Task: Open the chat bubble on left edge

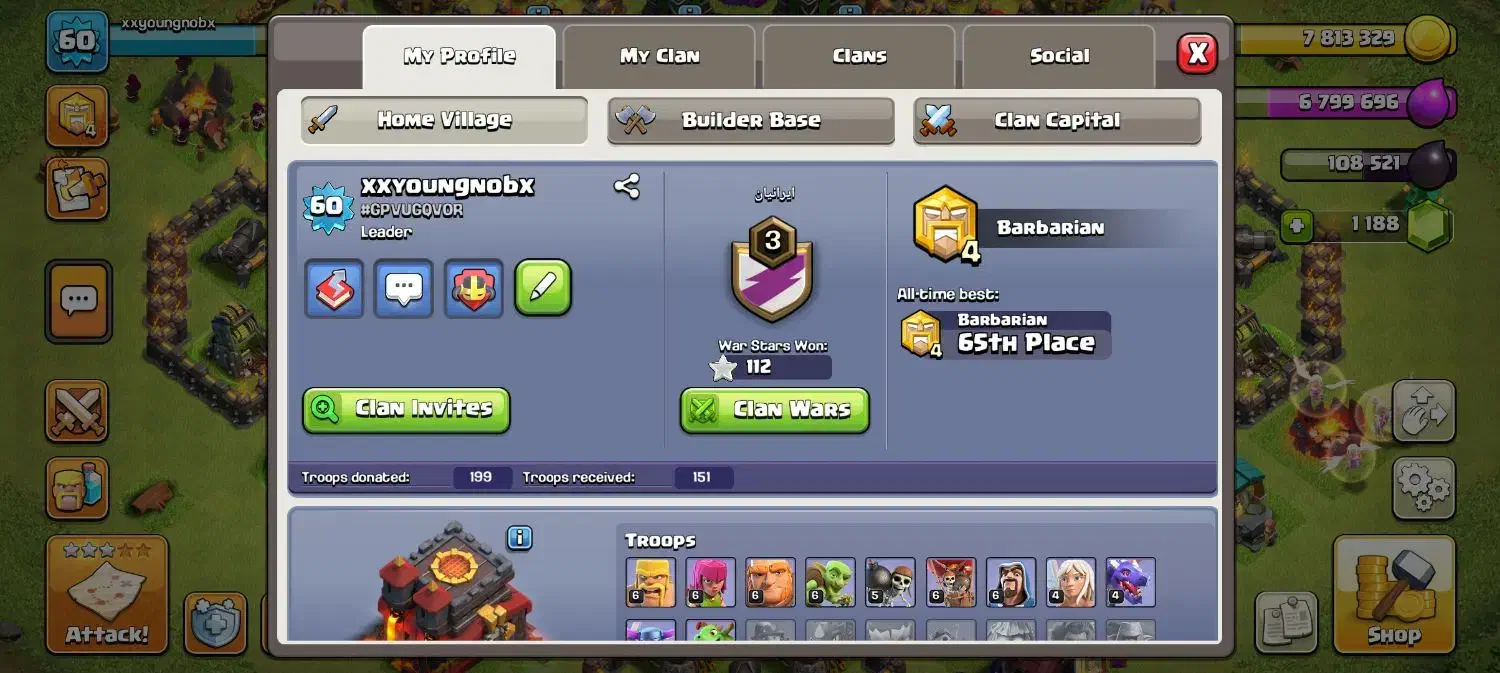Action: click(x=78, y=300)
